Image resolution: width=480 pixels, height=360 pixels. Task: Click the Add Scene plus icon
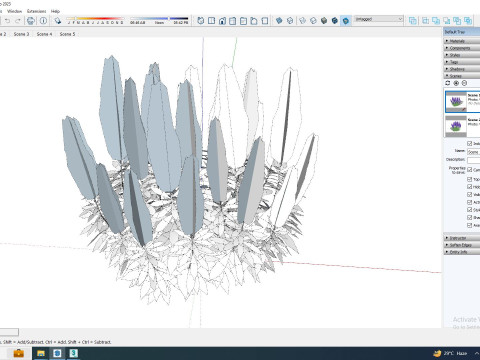pyautogui.click(x=456, y=83)
